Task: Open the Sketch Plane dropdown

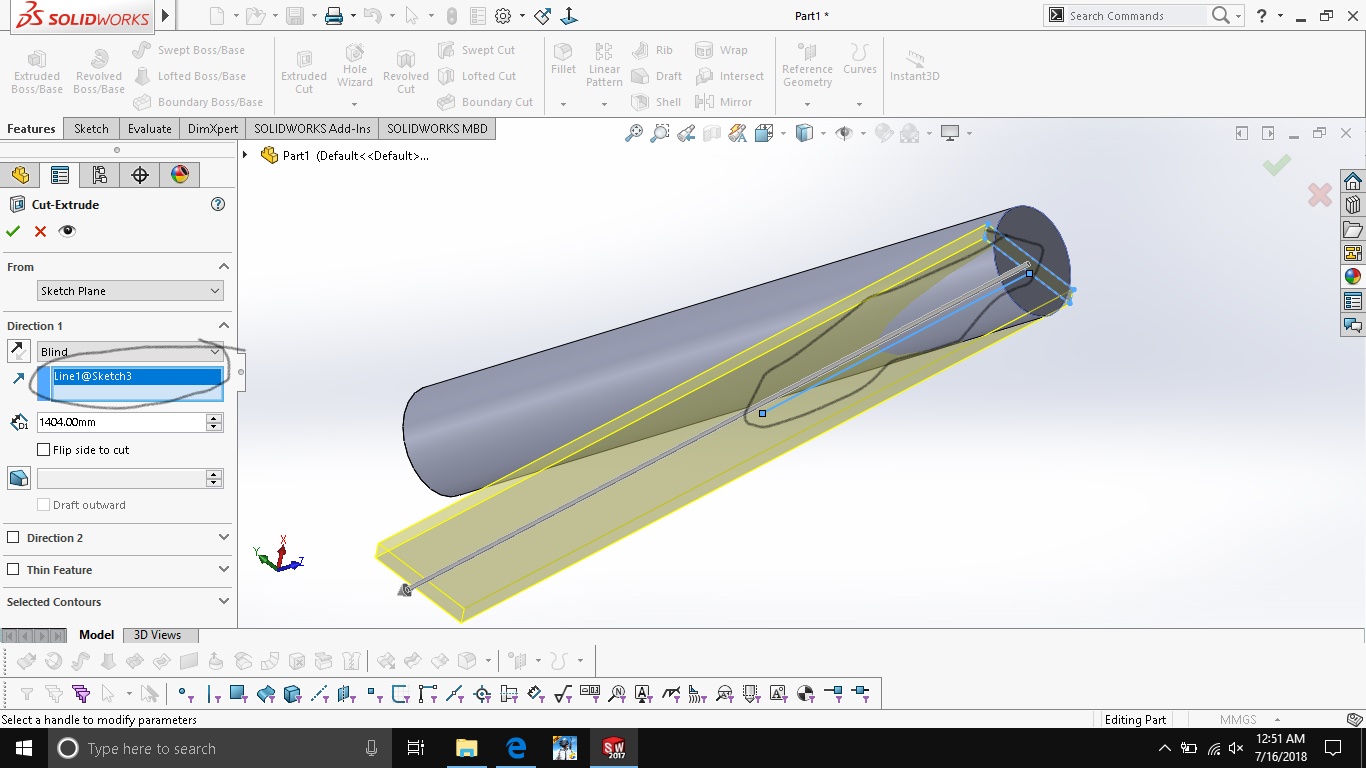Action: pos(130,291)
